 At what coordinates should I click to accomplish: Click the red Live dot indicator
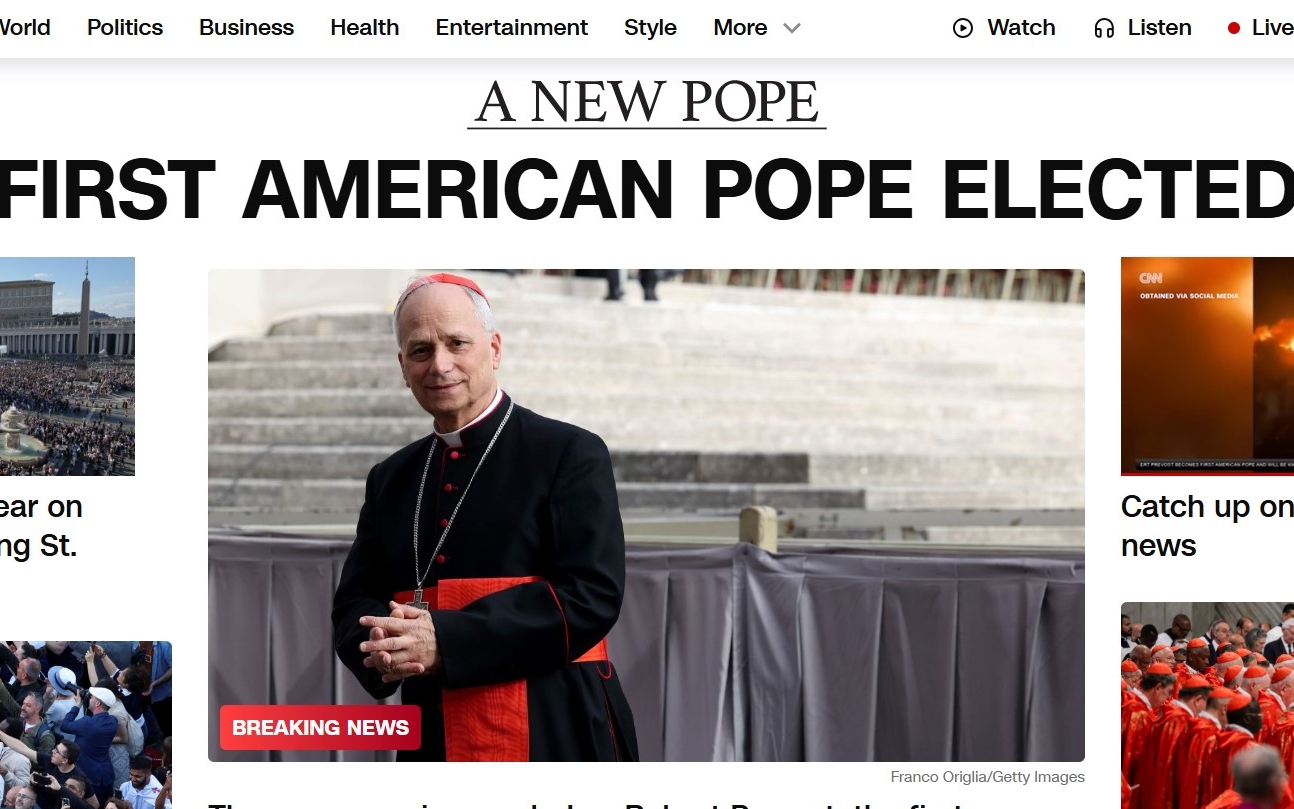(1234, 28)
